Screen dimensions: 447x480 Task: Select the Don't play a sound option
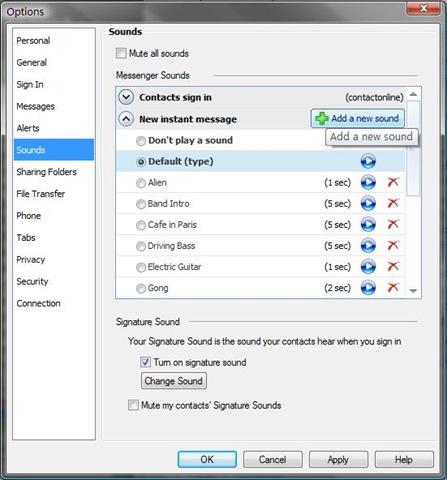click(x=141, y=141)
